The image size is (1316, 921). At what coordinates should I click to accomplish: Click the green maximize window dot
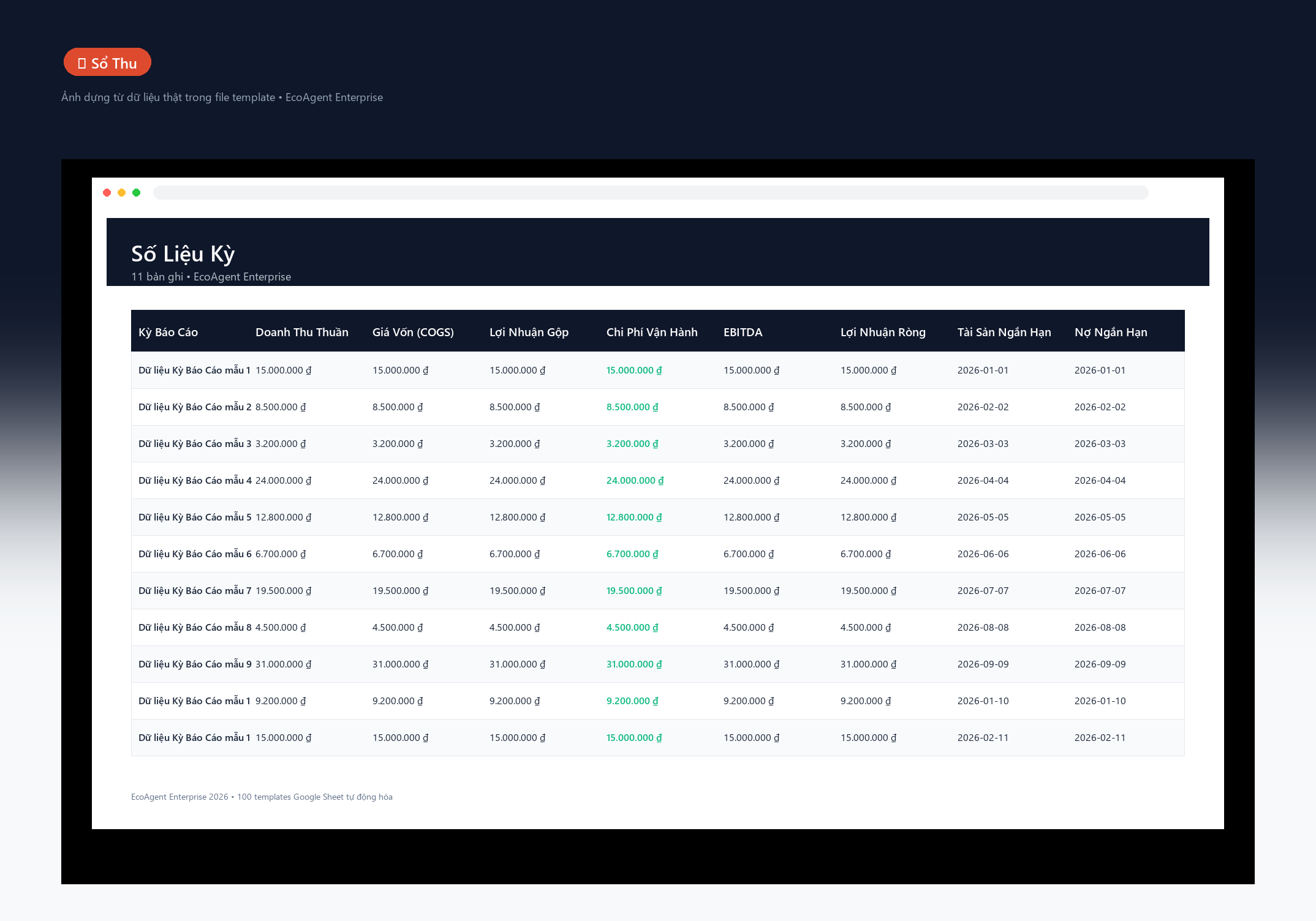click(137, 193)
